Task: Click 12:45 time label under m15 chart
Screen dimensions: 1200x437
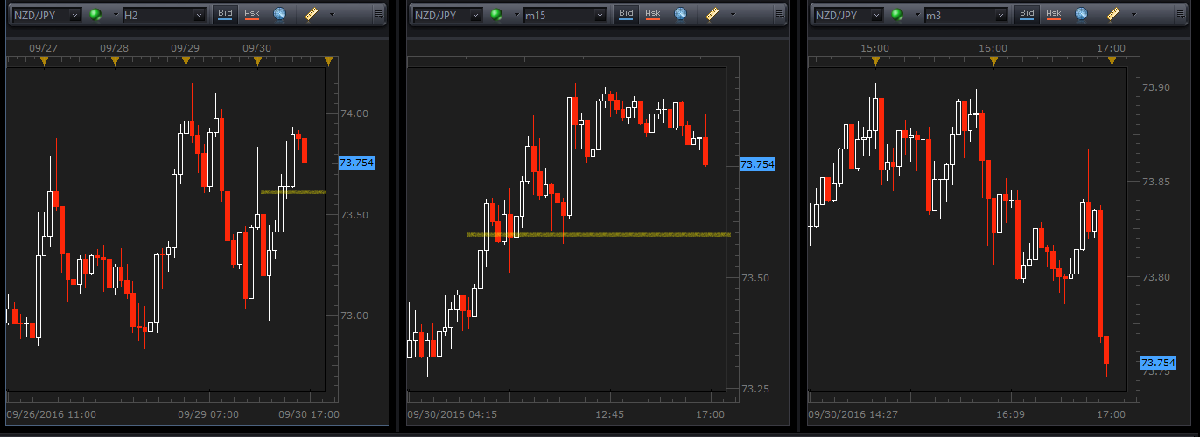Action: point(608,414)
